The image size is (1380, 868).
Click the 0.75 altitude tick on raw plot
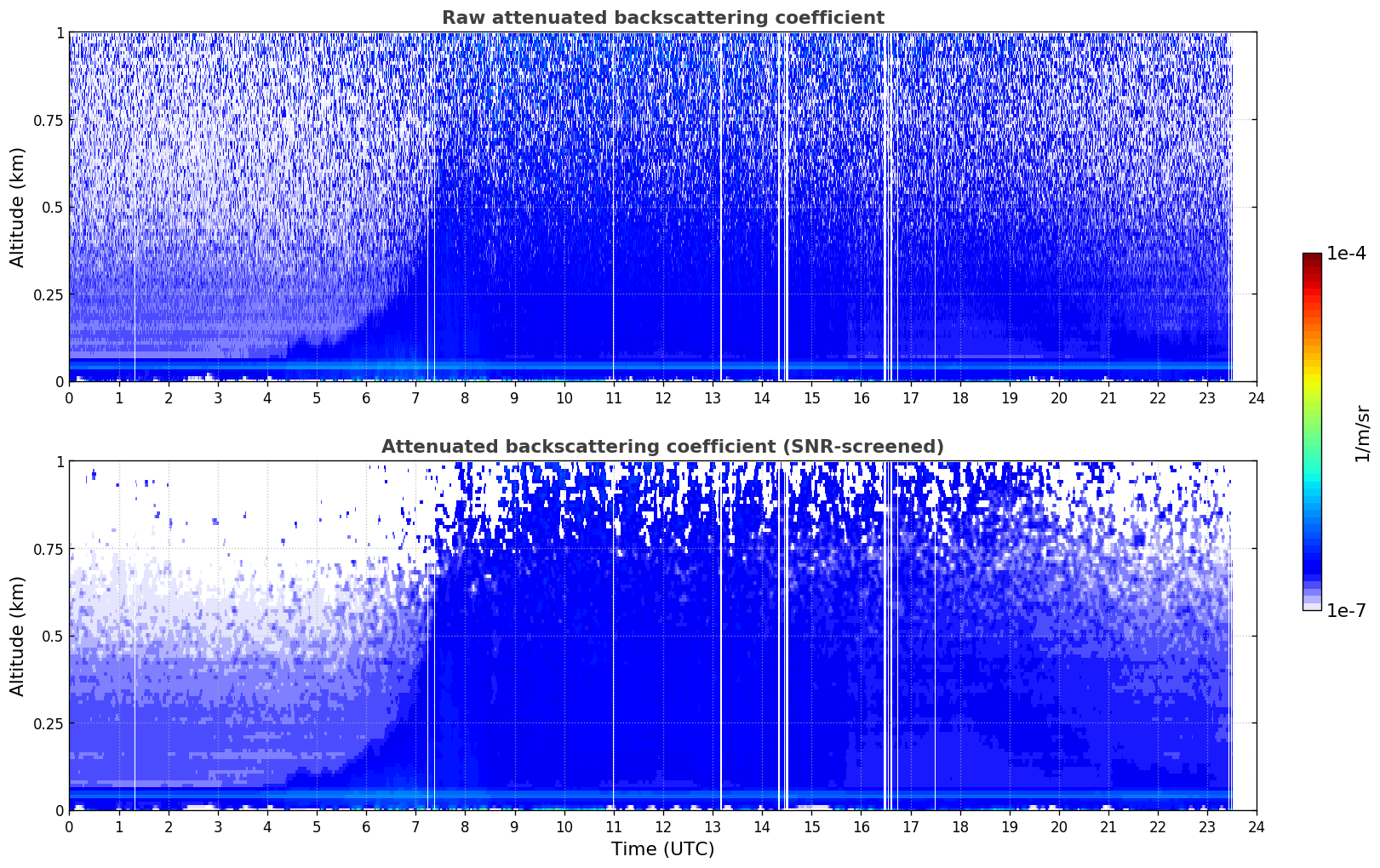click(x=49, y=120)
